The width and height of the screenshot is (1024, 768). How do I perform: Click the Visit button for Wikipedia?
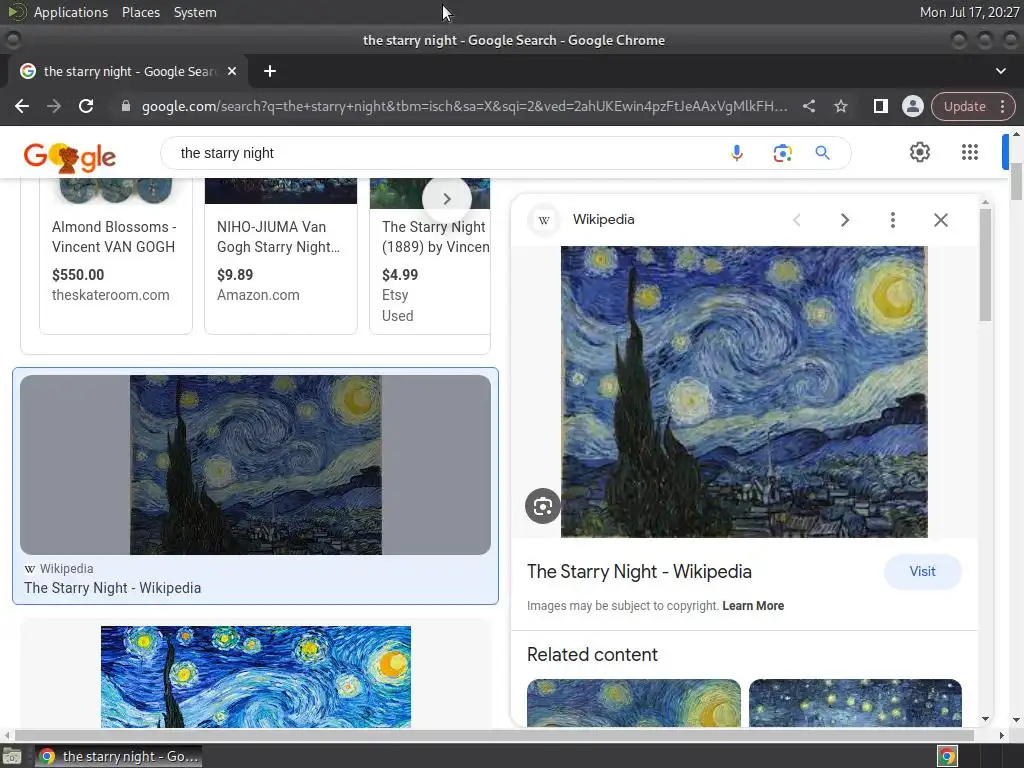point(922,571)
